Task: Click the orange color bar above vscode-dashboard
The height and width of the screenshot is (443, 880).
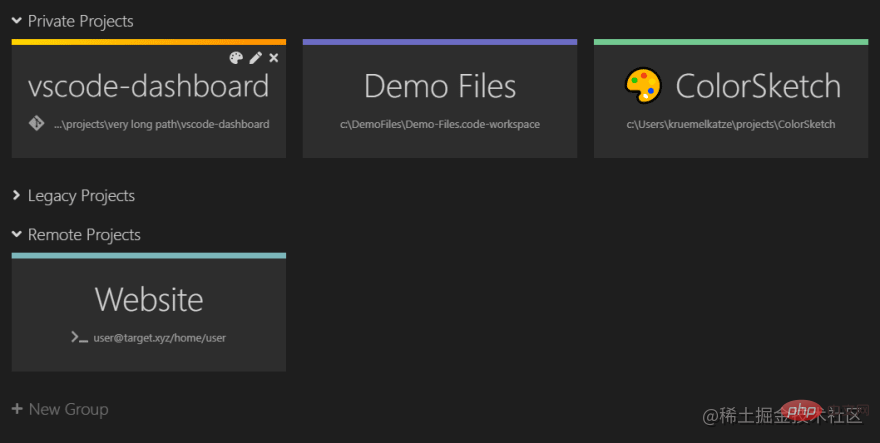Action: pyautogui.click(x=149, y=42)
